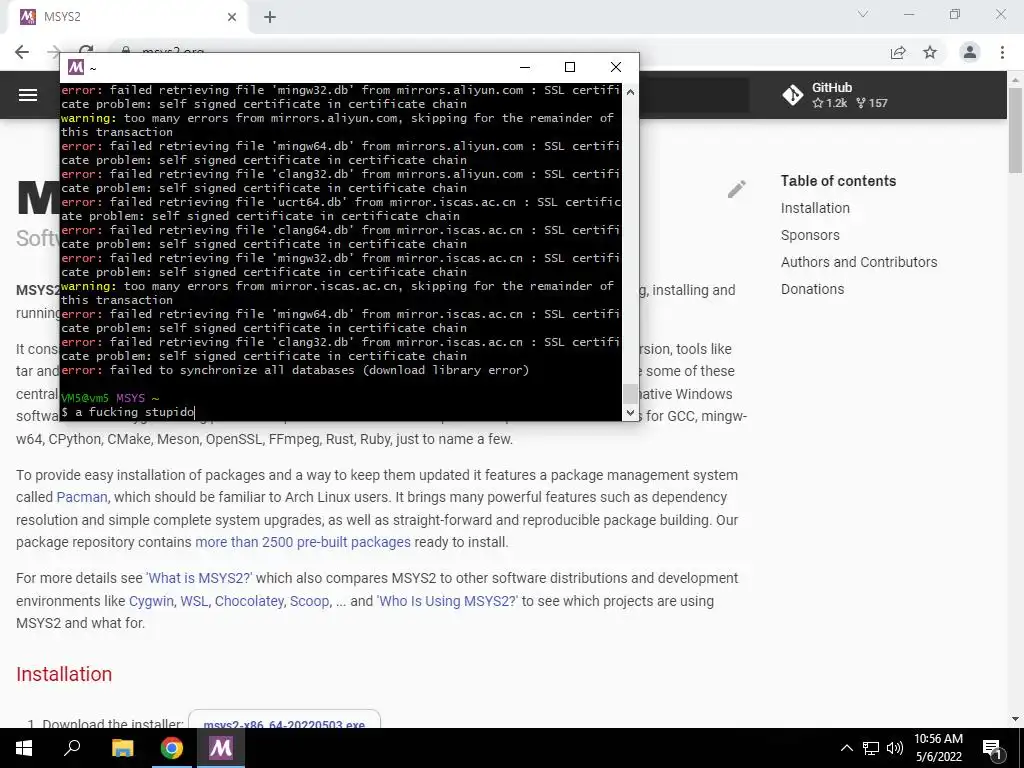Click the GitHub star count 1.2k
This screenshot has height=768, width=1024.
pos(830,103)
